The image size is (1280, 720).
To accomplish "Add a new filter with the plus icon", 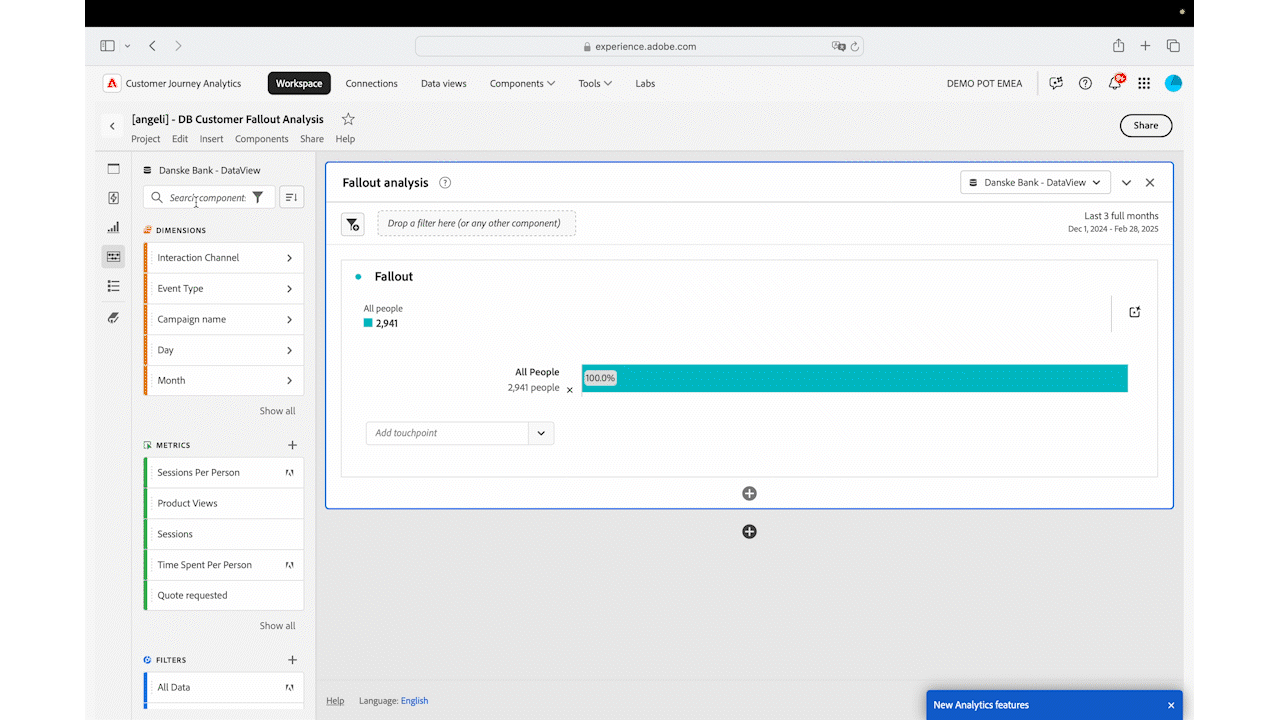I will [x=293, y=660].
